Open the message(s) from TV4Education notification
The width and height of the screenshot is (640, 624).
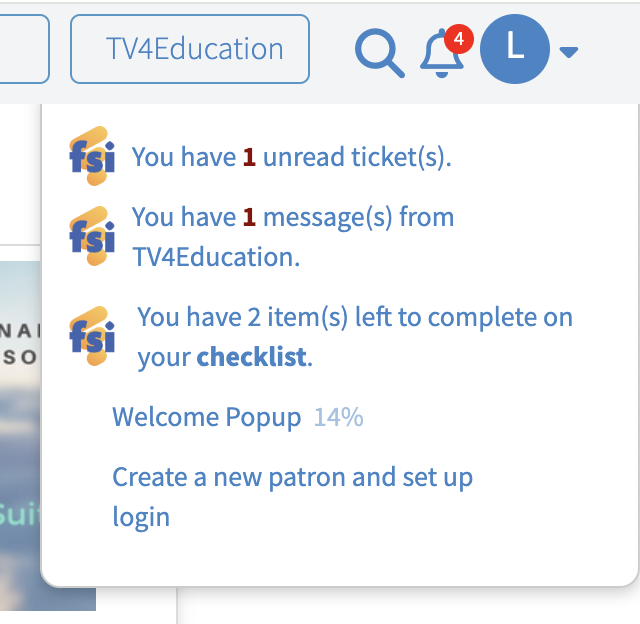pyautogui.click(x=293, y=237)
